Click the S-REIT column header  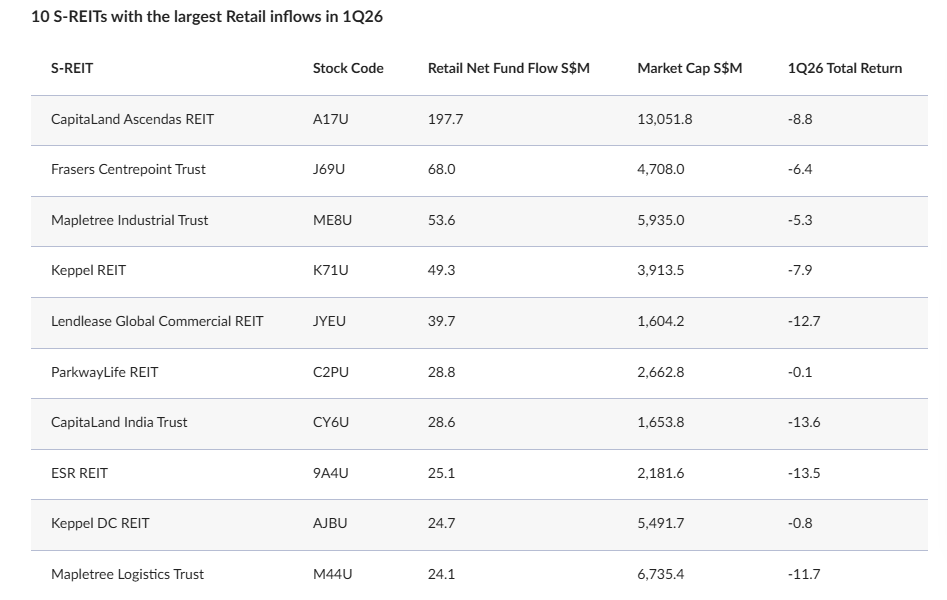[72, 68]
